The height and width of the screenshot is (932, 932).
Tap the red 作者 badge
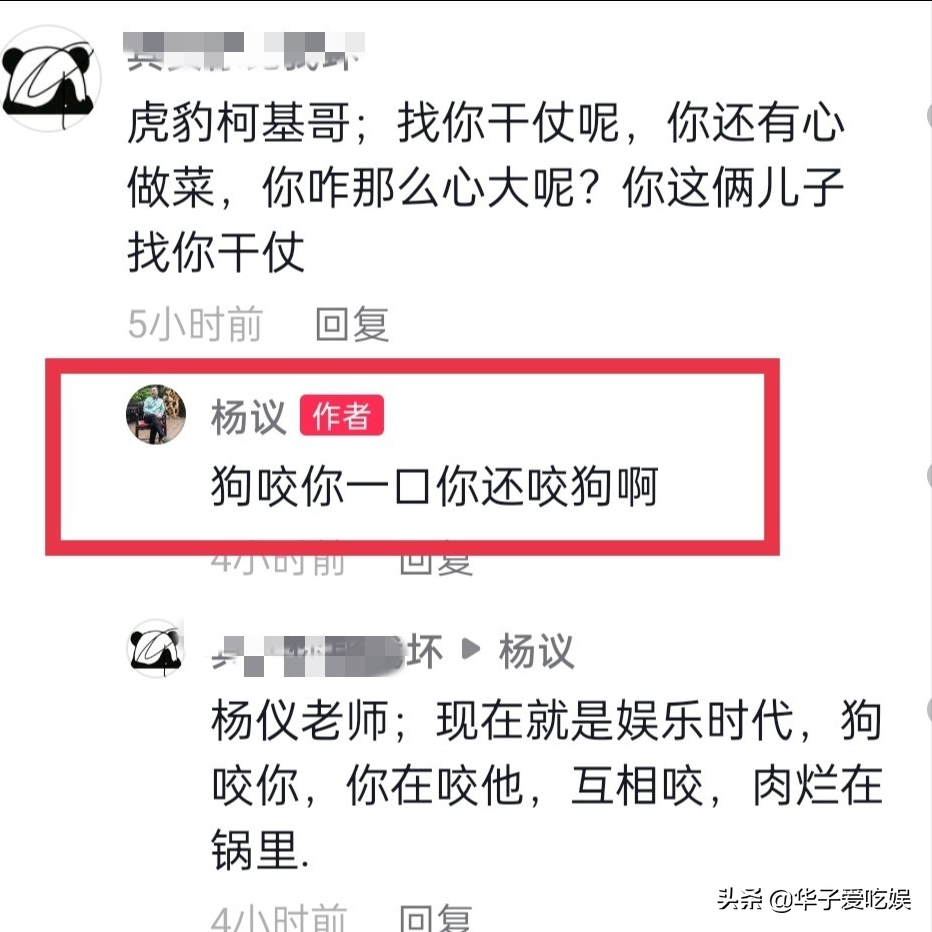(x=342, y=415)
